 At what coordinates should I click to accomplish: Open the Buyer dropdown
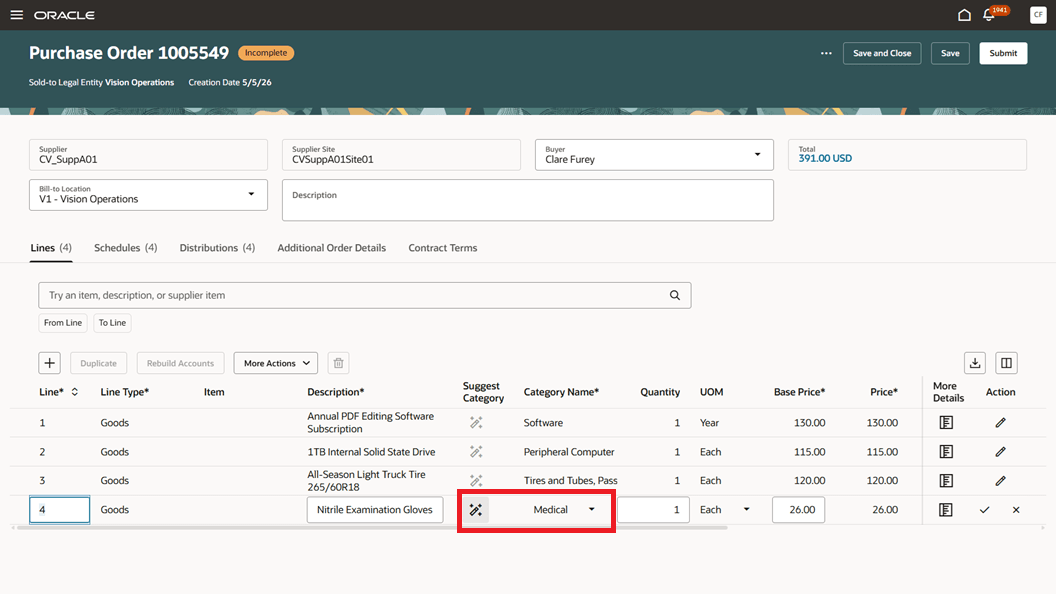tap(757, 155)
